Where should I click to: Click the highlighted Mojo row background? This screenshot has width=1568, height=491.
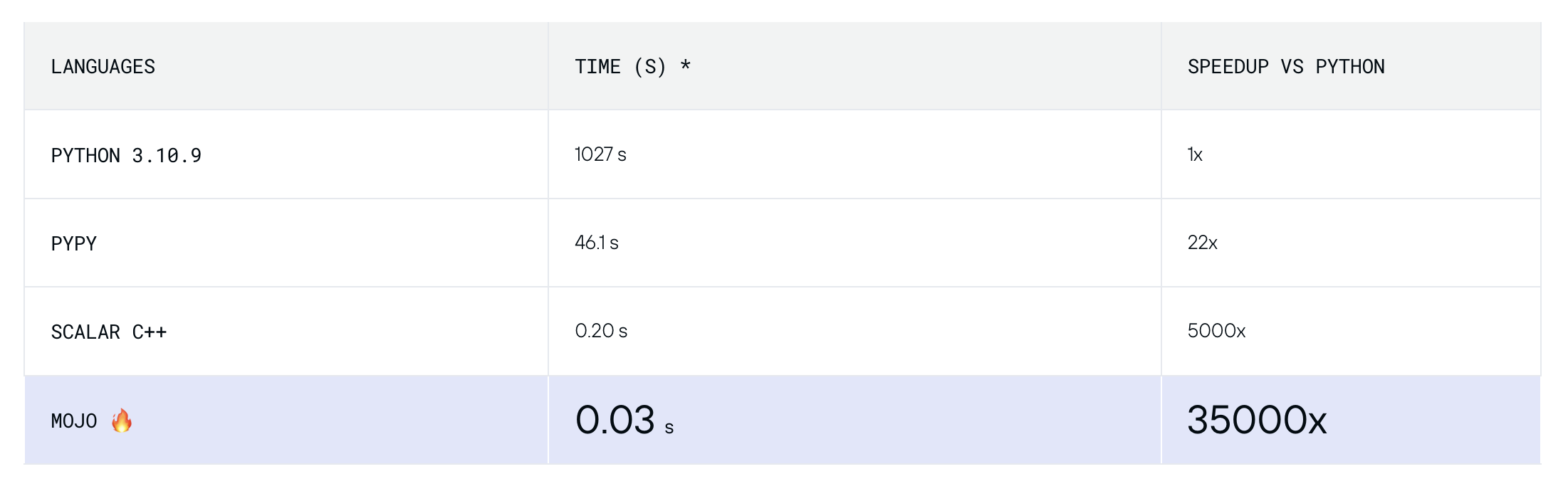(x=783, y=420)
